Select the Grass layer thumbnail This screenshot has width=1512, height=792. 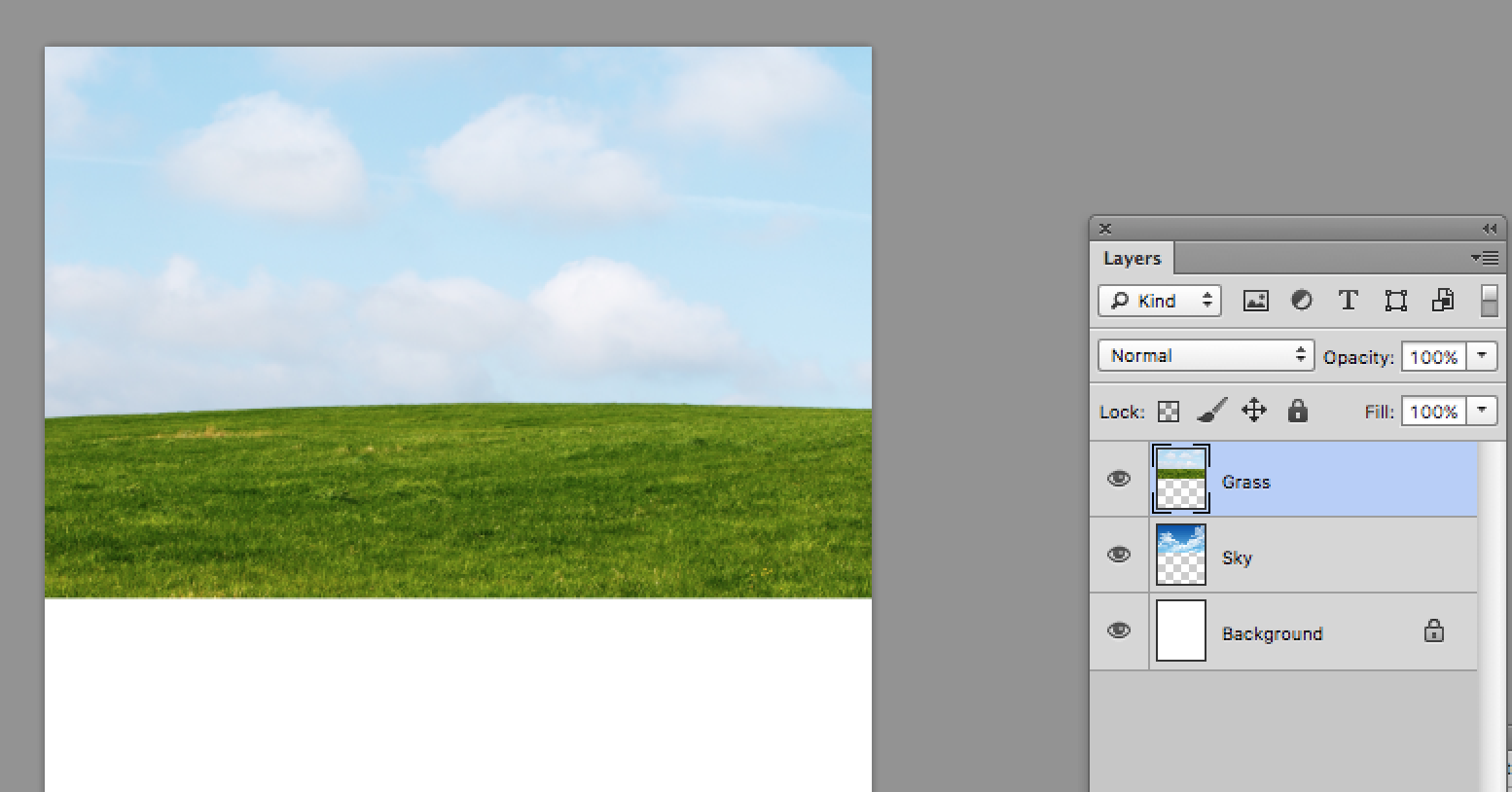pos(1181,479)
